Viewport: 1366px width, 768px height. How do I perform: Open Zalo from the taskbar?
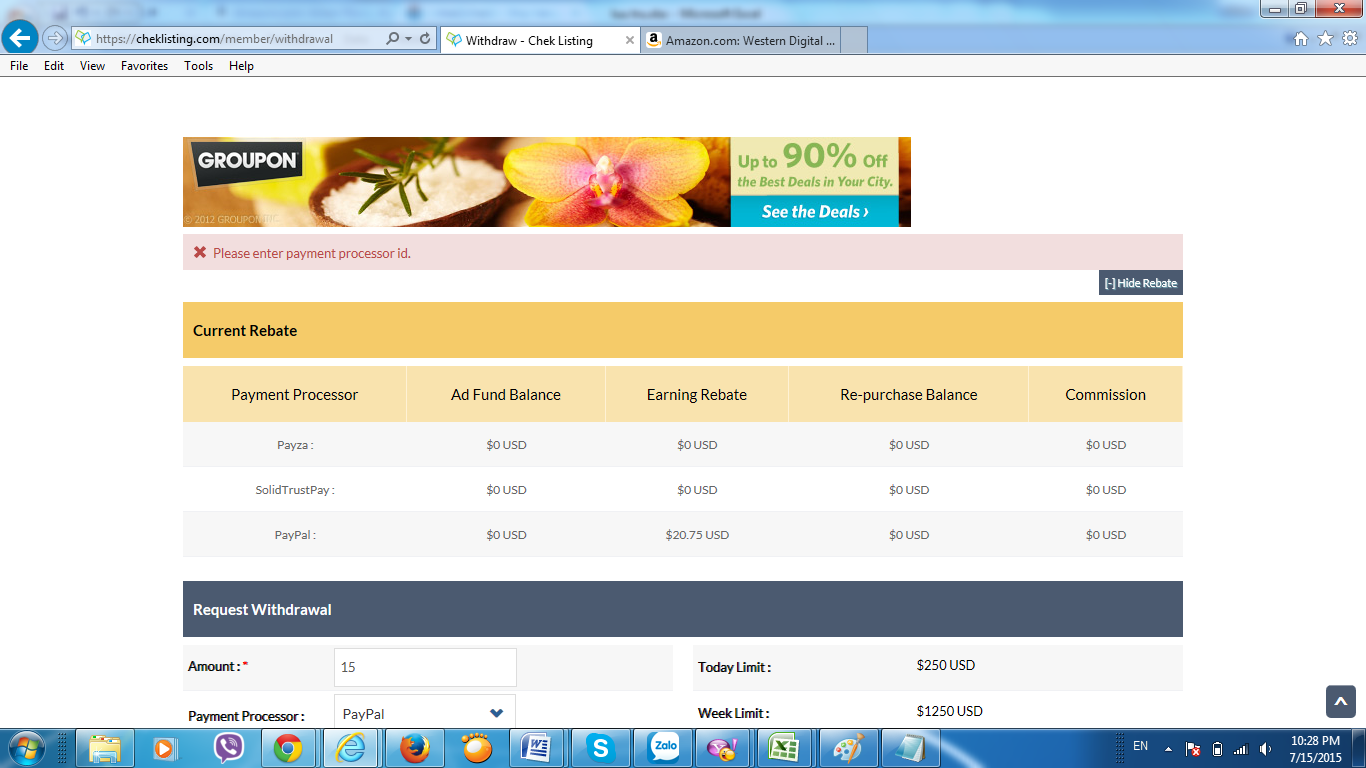[665, 748]
